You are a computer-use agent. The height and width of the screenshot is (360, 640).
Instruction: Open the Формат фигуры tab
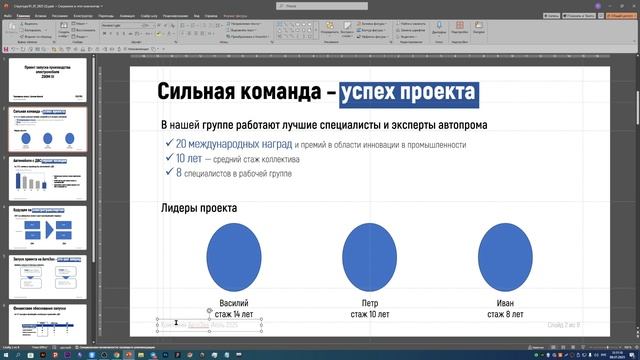pos(235,16)
